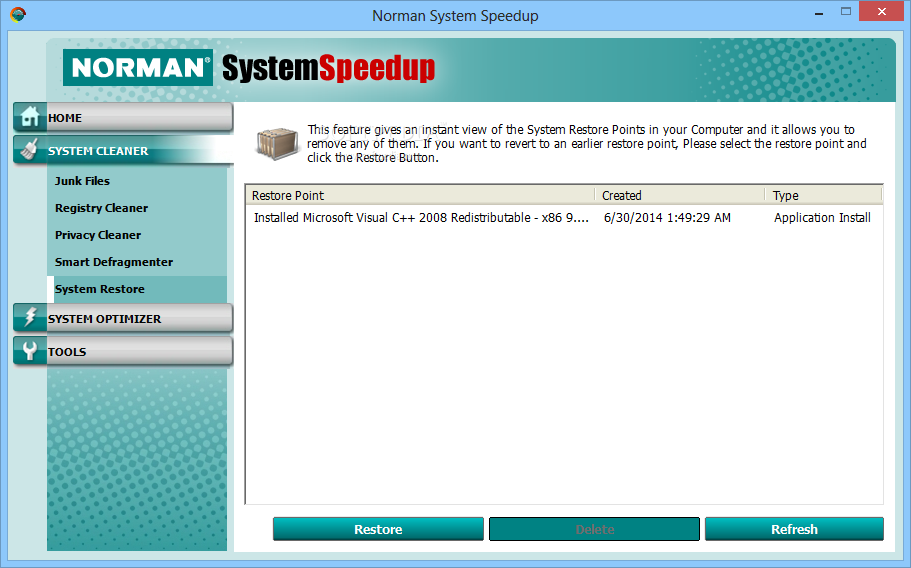Click the System Optimizer lightning icon
The image size is (911, 568).
30,318
